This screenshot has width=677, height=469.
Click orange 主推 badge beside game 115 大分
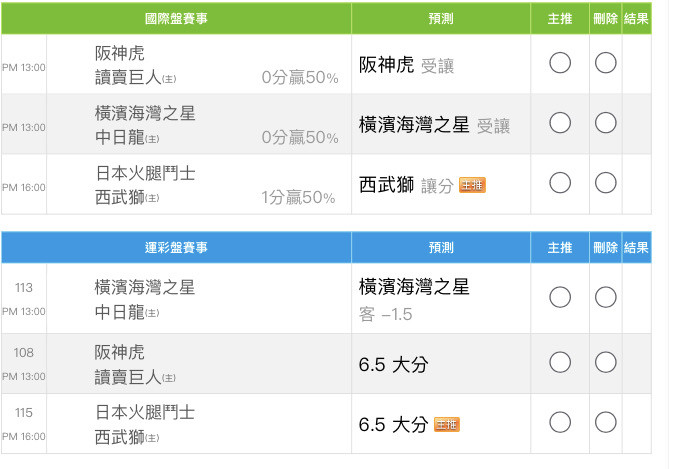click(446, 425)
